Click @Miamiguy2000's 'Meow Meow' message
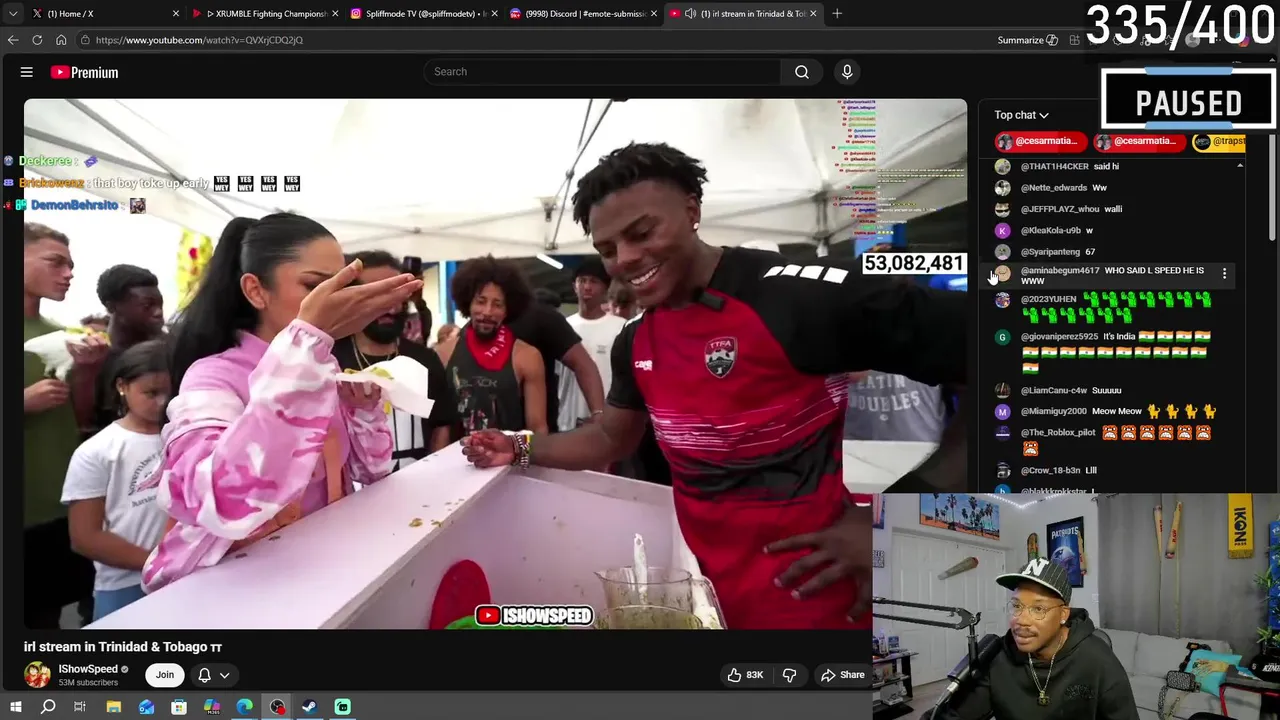Viewport: 1280px width, 720px height. click(1116, 412)
